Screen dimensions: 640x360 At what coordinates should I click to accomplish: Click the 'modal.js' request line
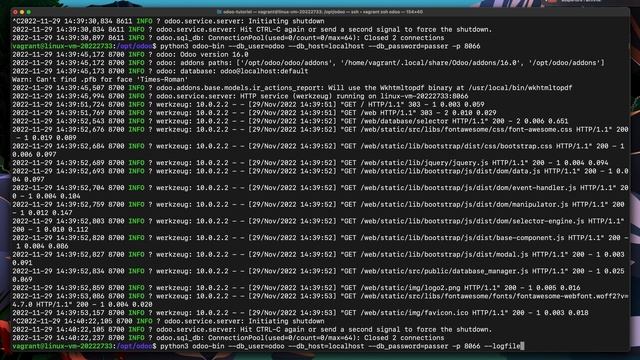click(318, 258)
